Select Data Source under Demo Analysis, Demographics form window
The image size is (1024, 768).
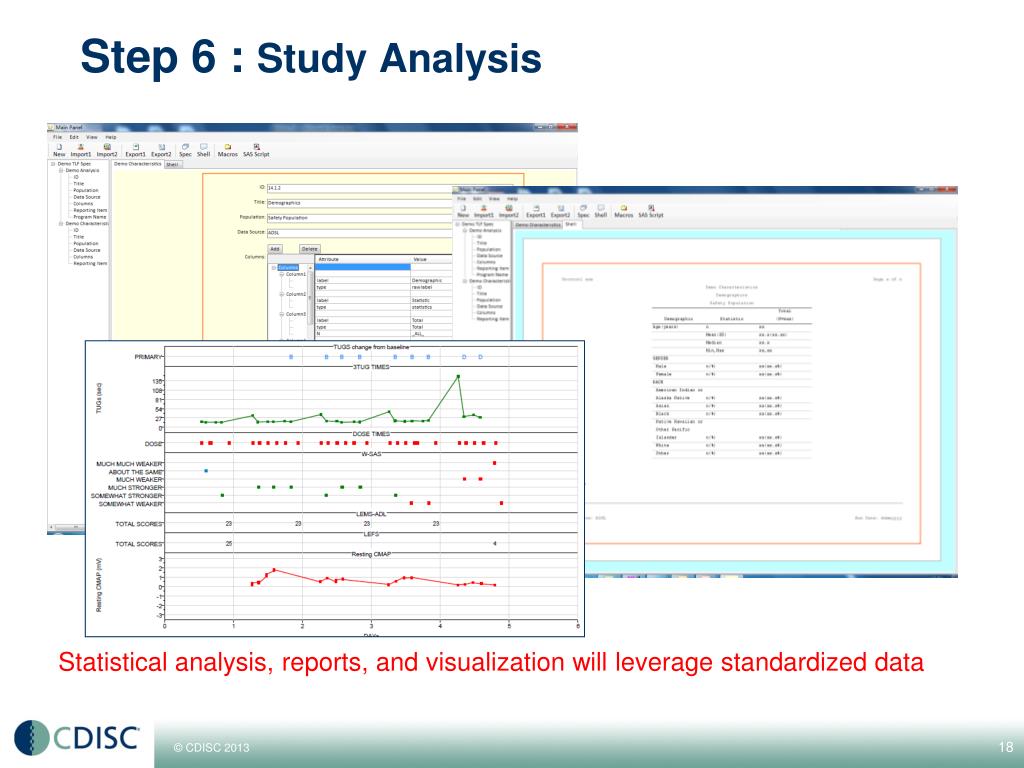click(87, 197)
